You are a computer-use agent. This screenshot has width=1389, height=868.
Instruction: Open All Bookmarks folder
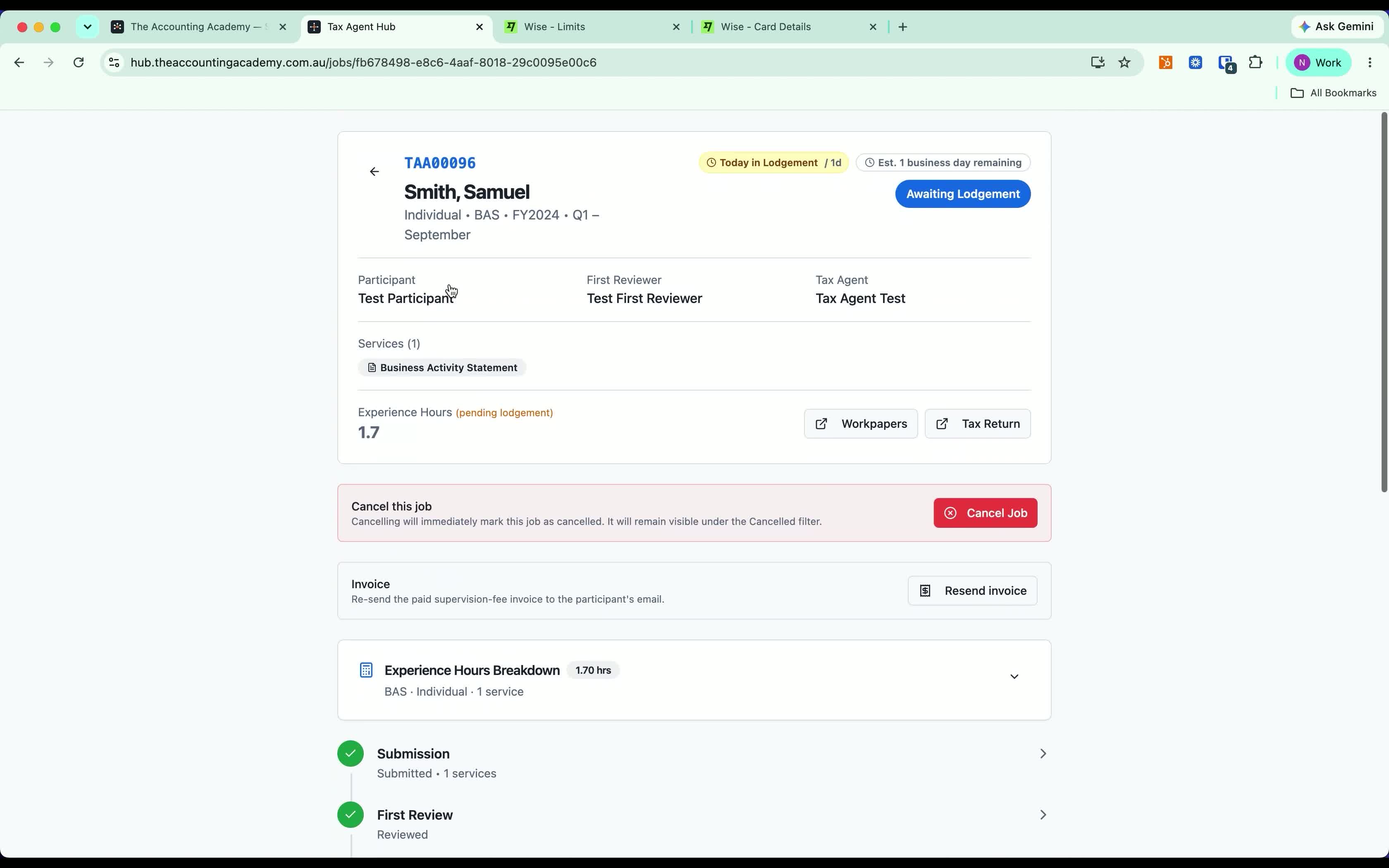point(1333,93)
